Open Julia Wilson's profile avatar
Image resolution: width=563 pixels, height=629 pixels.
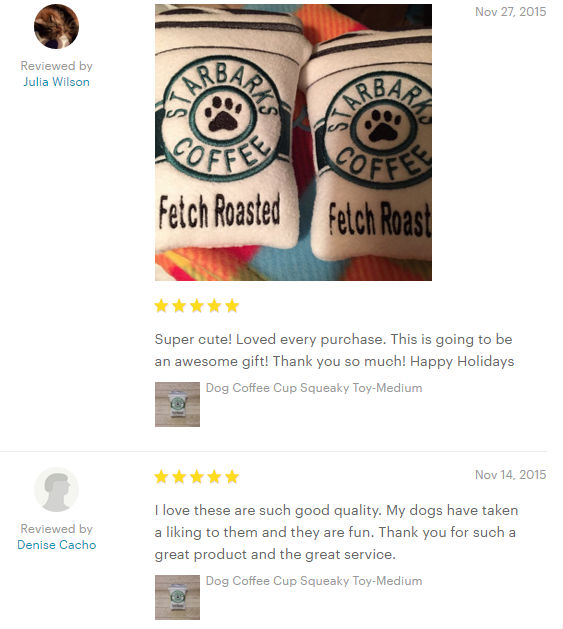(x=56, y=26)
